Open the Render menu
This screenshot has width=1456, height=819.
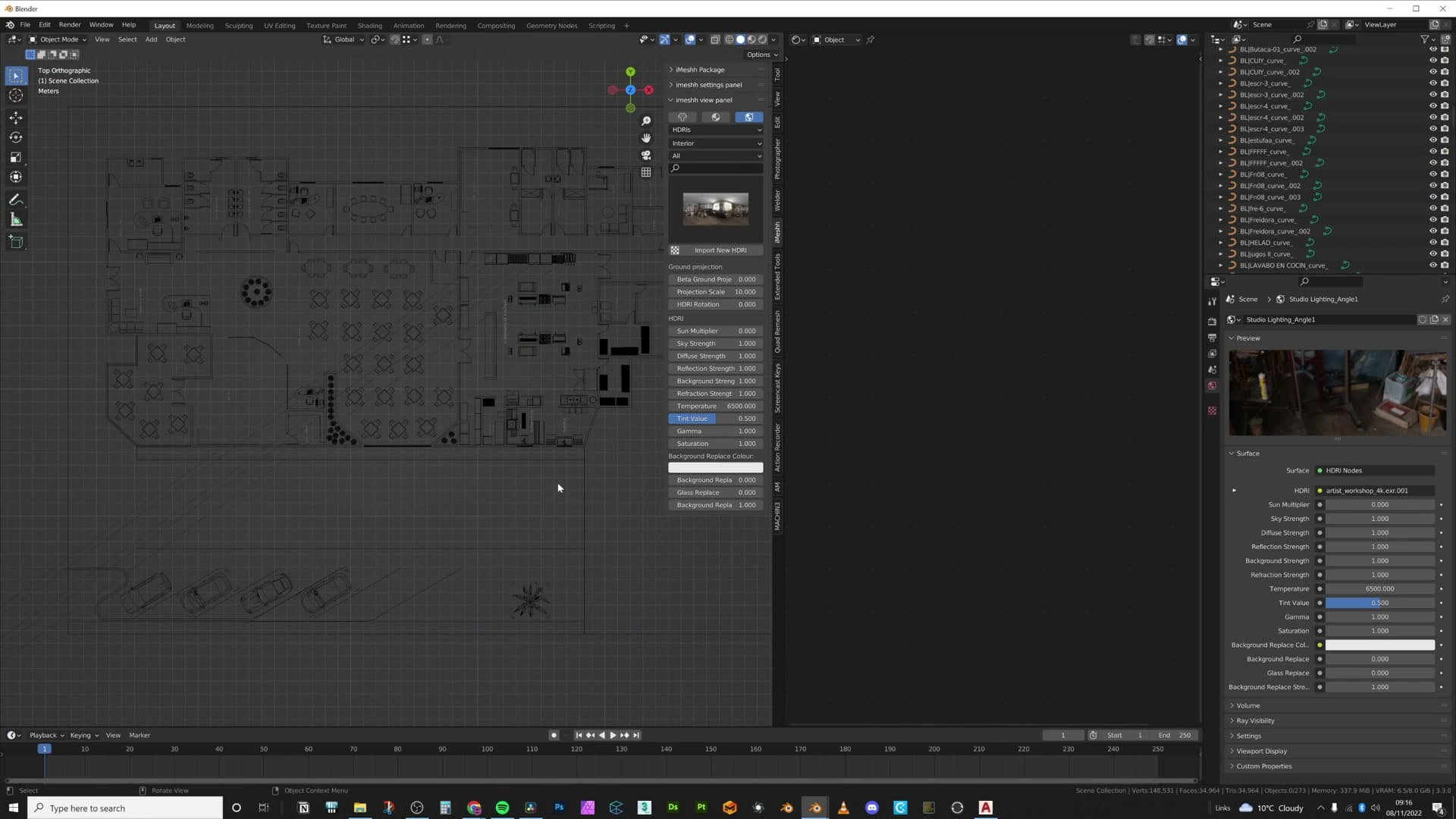tap(70, 25)
